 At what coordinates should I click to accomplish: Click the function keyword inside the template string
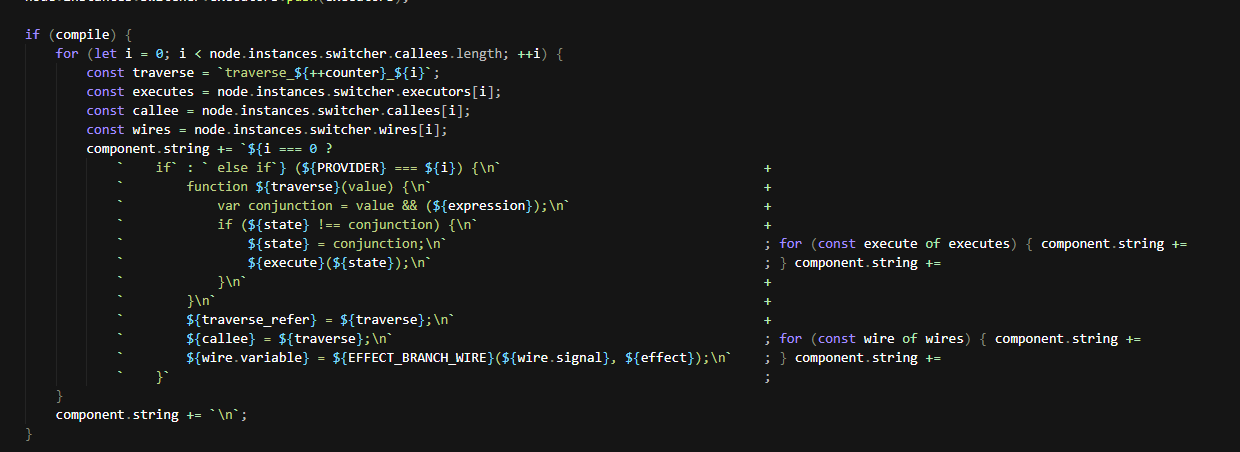pos(218,186)
